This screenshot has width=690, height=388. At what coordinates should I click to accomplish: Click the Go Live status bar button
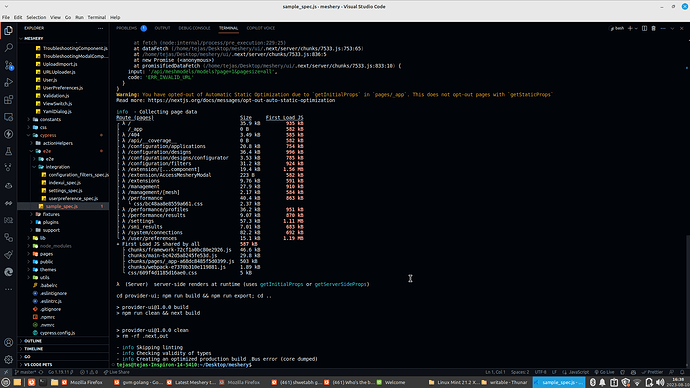604,372
